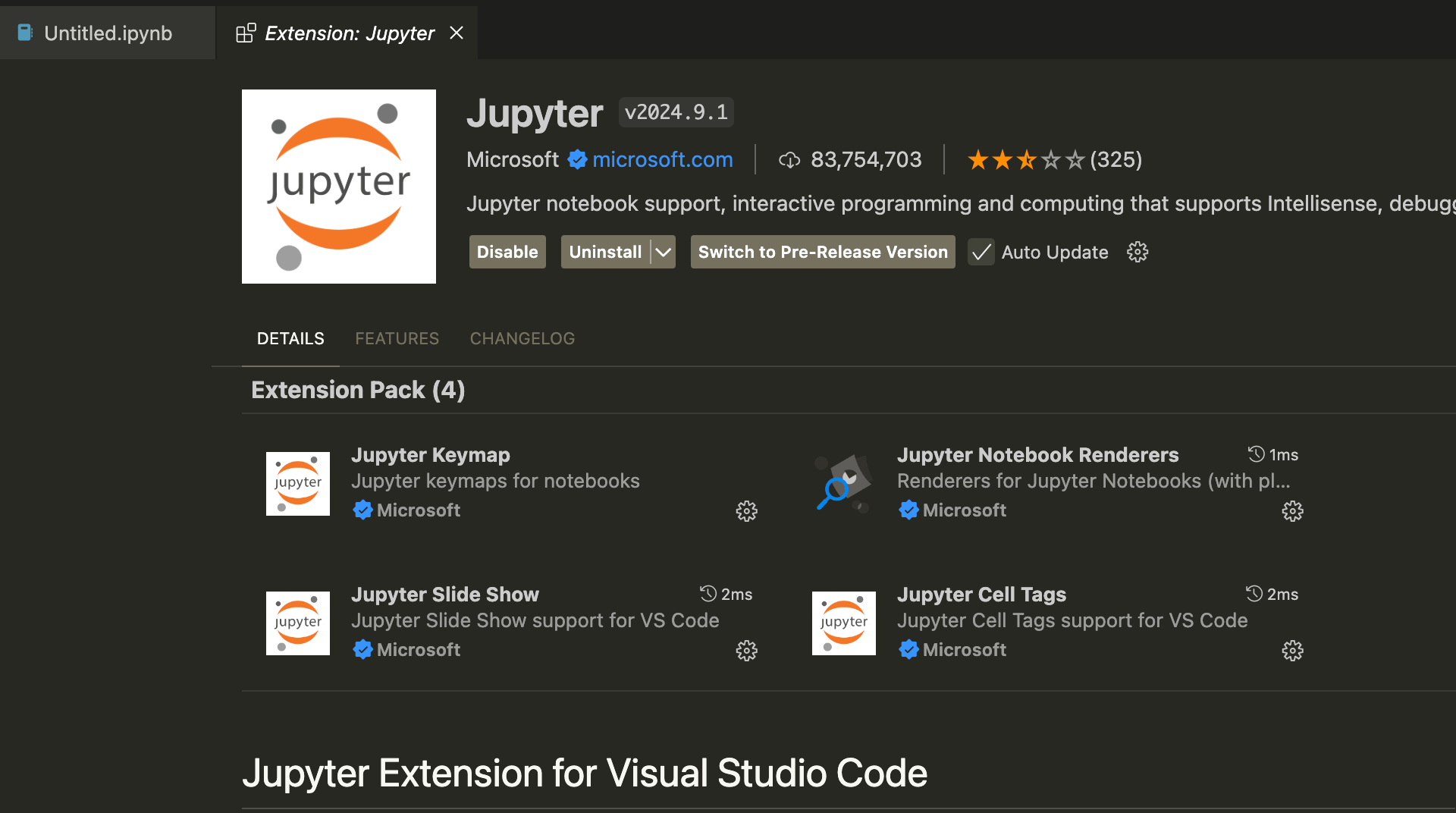Image resolution: width=1456 pixels, height=813 pixels.
Task: Toggle the Auto Update checkbox
Action: 981,252
